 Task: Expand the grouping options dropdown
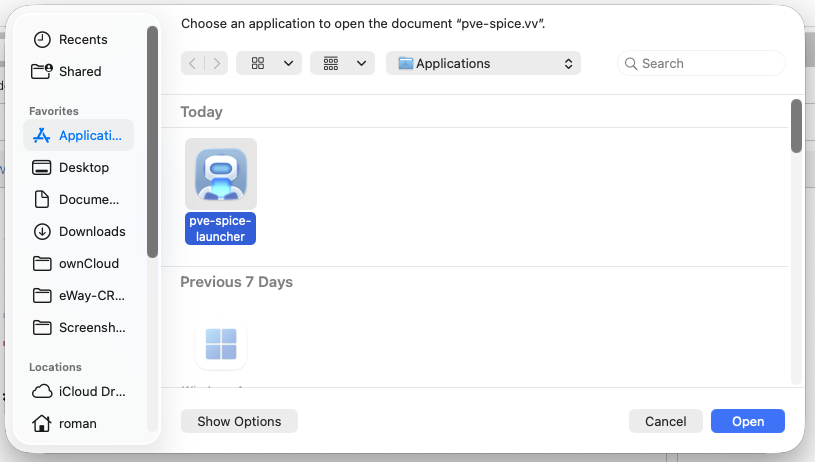pyautogui.click(x=343, y=63)
